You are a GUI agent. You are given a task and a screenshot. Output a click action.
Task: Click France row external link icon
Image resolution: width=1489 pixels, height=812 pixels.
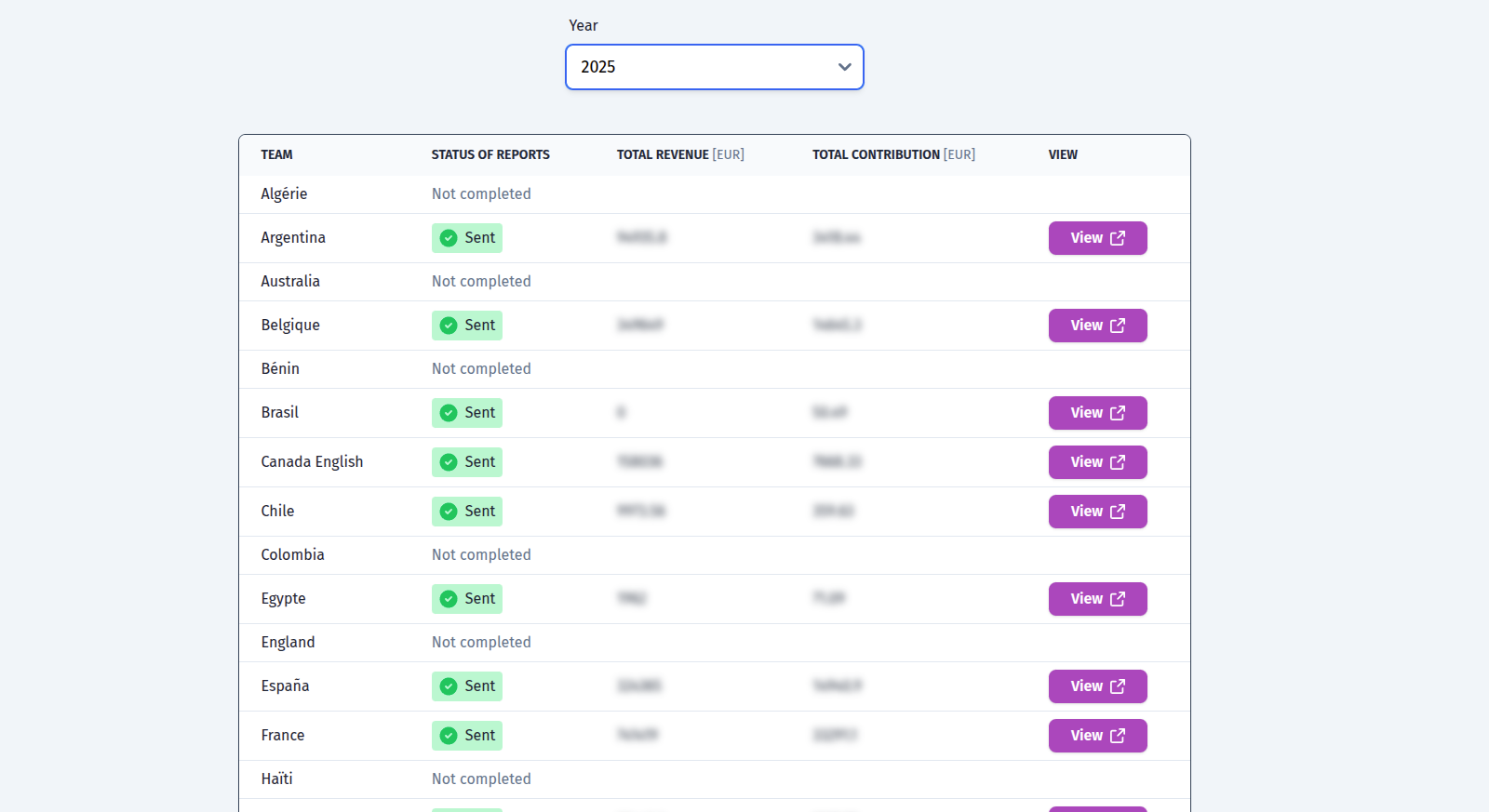point(1118,736)
